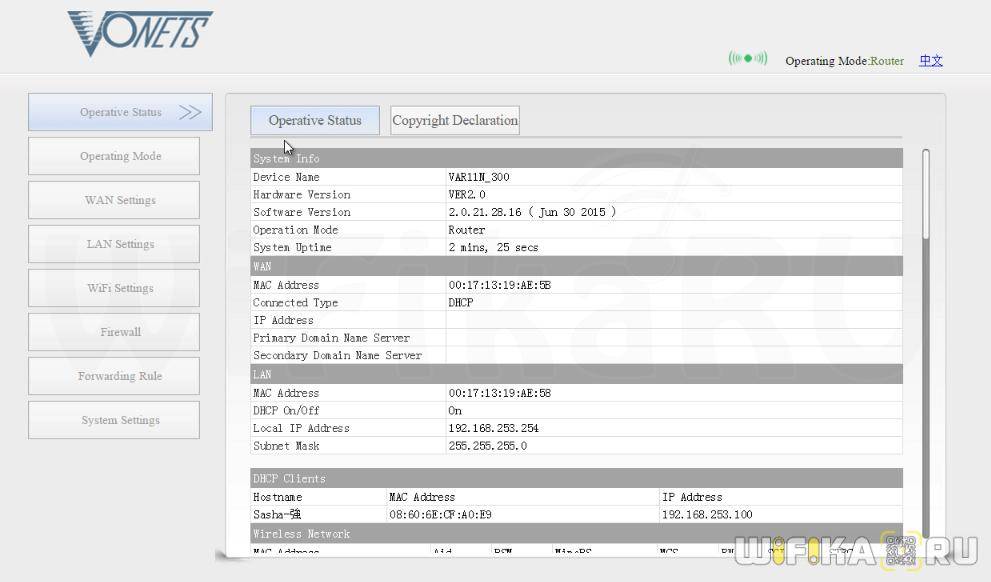
Task: Switch language to 中文
Action: 931,61
